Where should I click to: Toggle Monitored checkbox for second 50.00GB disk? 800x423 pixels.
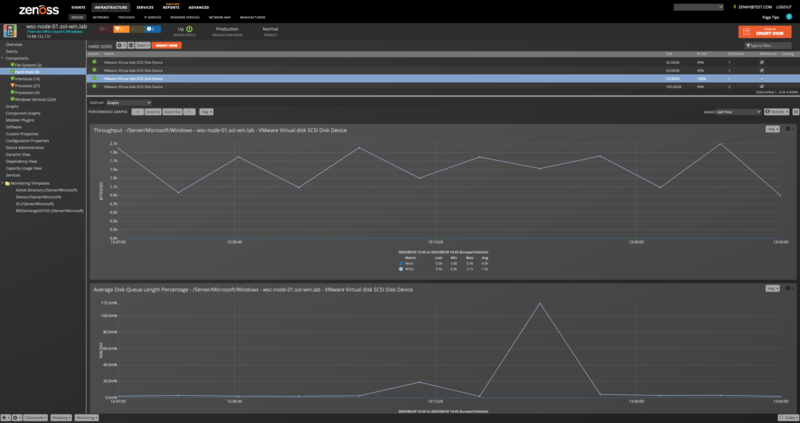tap(762, 70)
